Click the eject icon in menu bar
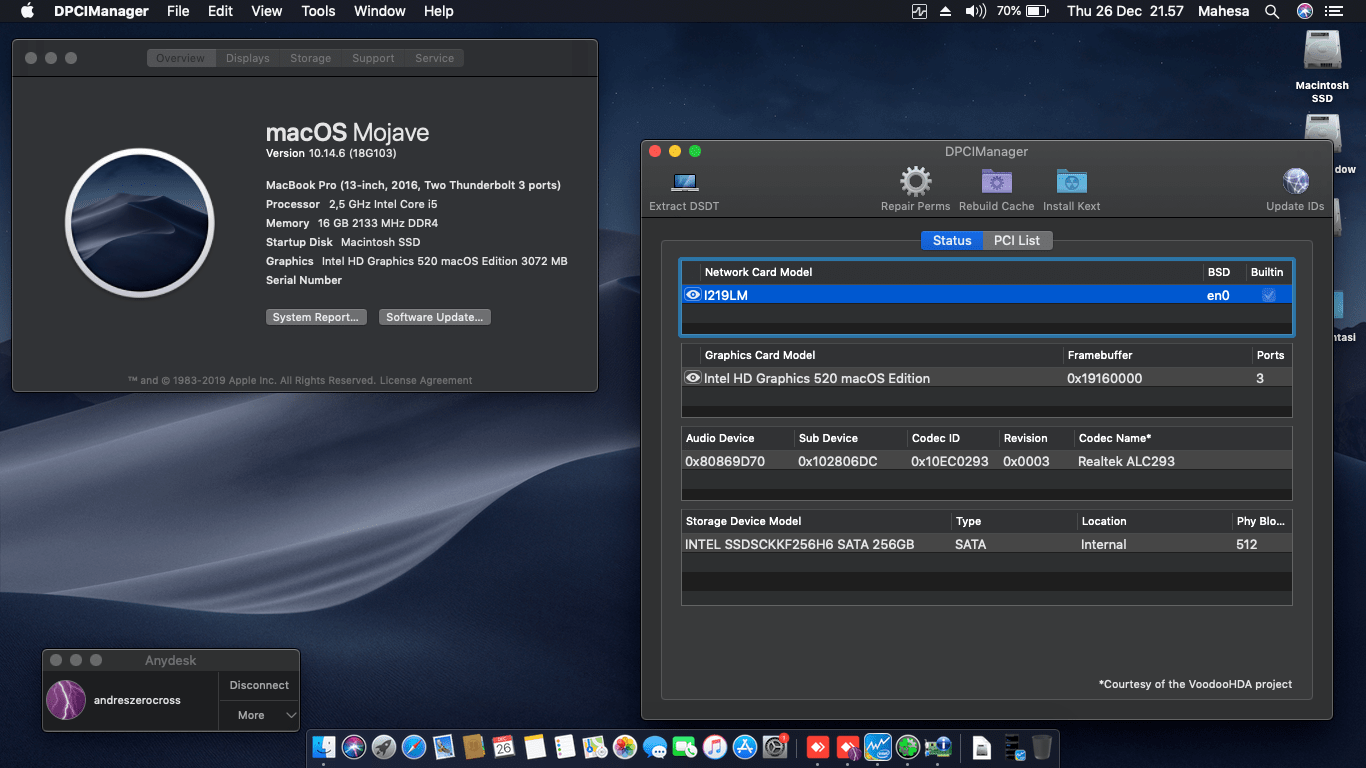1366x768 pixels. tap(946, 11)
